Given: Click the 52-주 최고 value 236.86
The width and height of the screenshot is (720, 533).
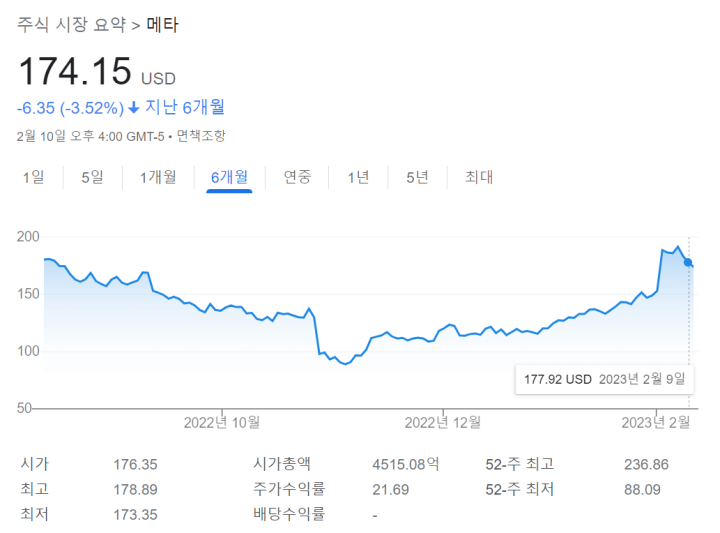Looking at the screenshot, I should 646,465.
